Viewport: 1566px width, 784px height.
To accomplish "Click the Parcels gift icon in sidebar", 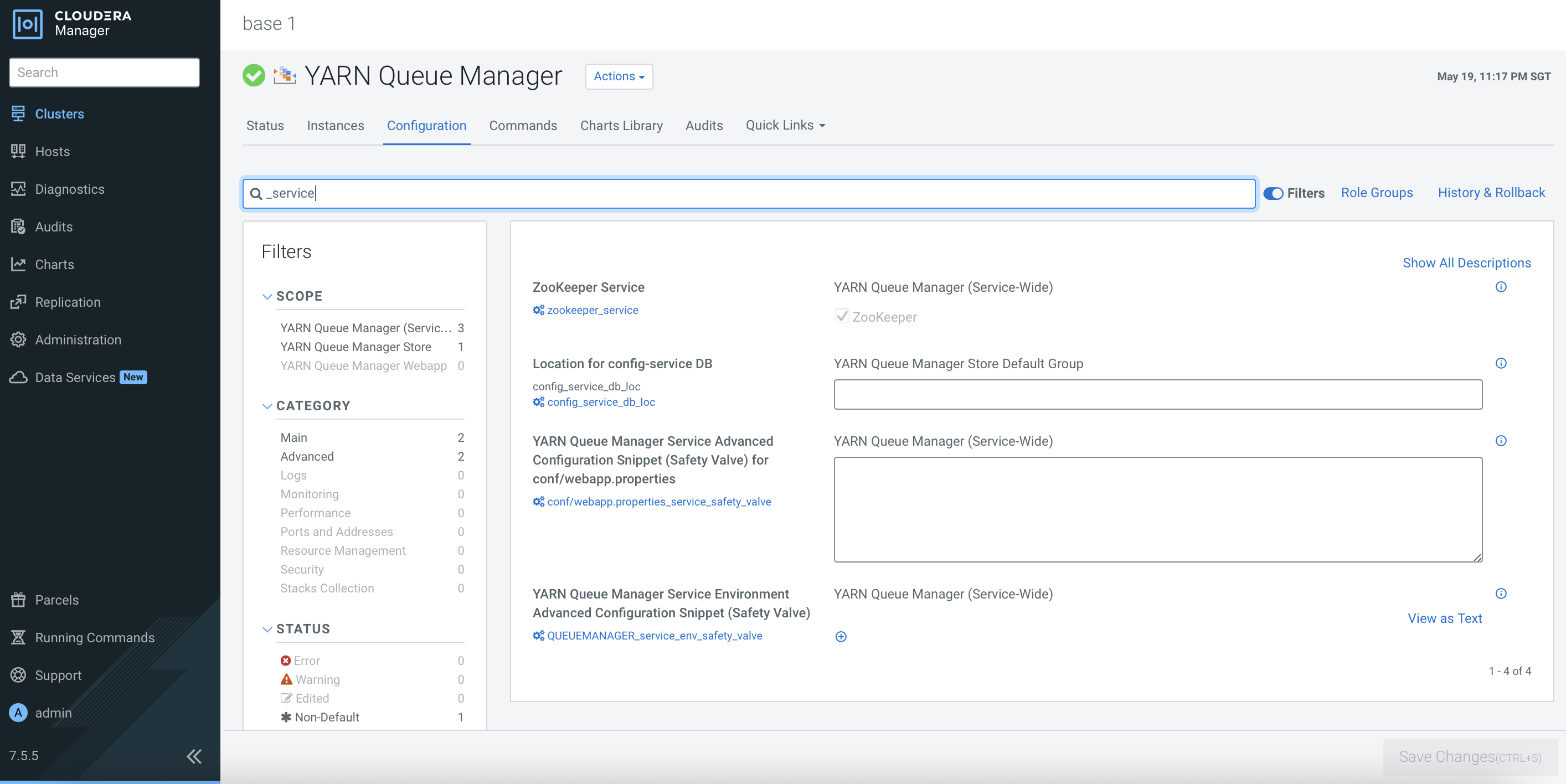I will [18, 600].
